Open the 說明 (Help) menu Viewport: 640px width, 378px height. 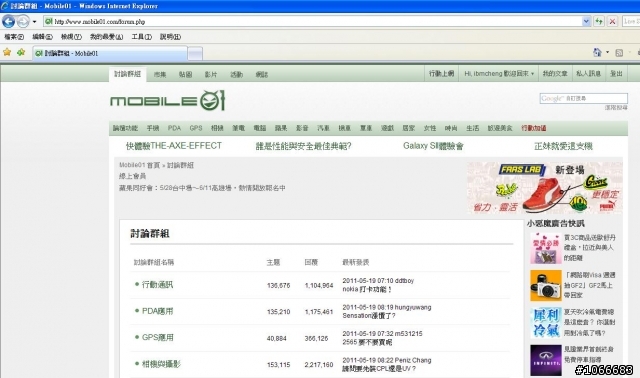click(170, 37)
